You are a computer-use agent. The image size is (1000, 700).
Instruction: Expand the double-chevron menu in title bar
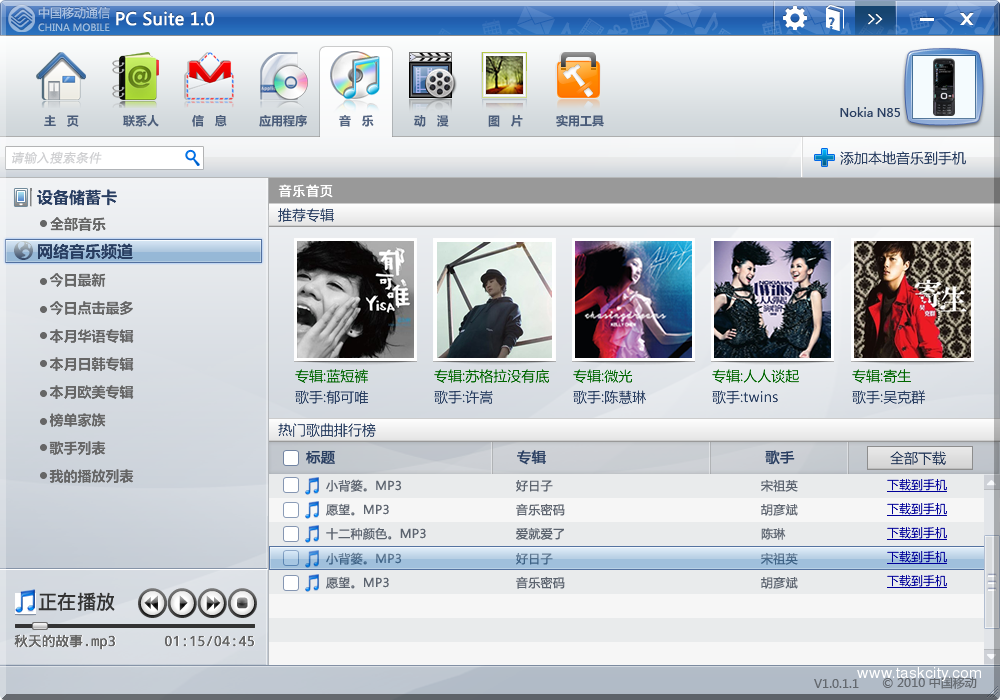coord(875,18)
